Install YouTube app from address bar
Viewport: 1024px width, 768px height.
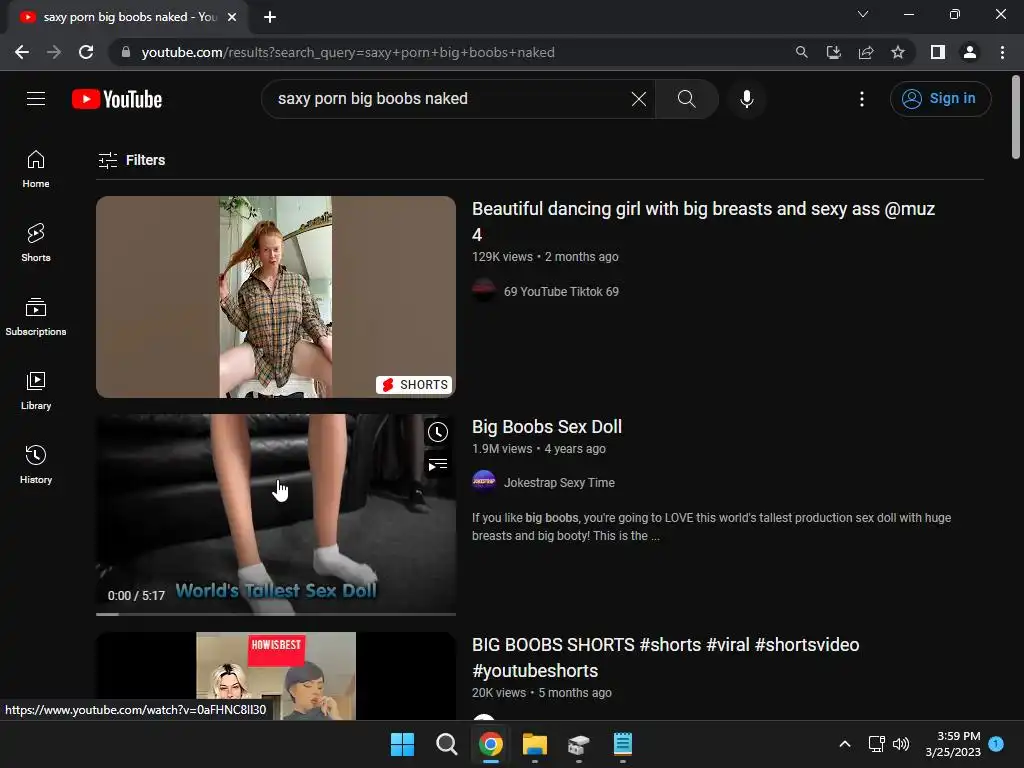833,52
